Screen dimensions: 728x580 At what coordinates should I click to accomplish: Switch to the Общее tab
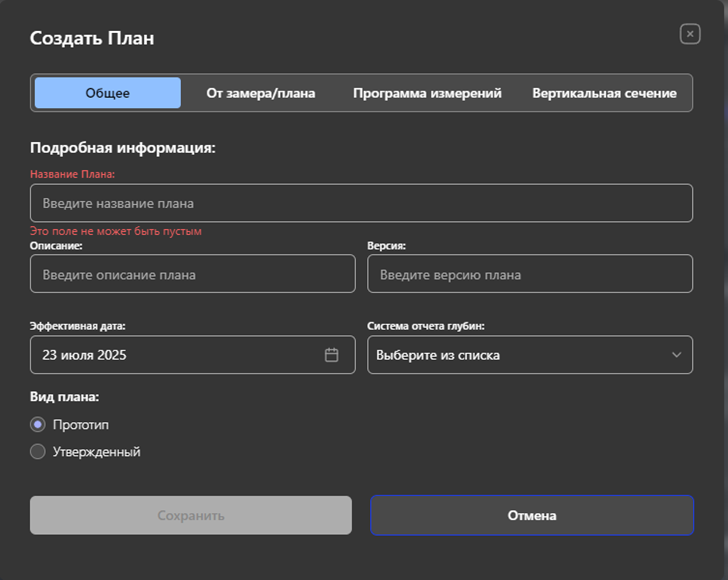[x=108, y=93]
